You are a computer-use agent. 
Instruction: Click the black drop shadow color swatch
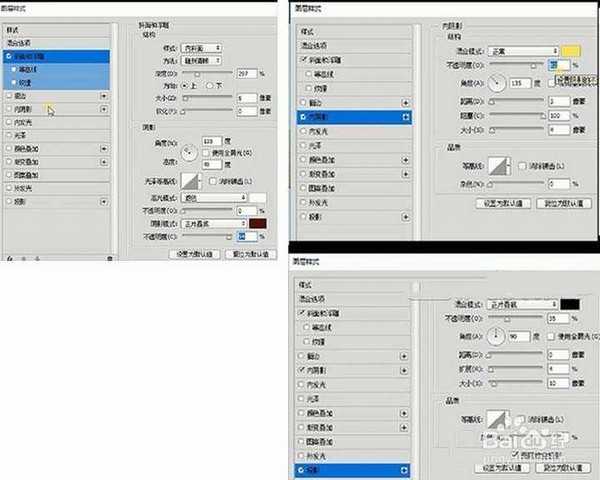(571, 303)
